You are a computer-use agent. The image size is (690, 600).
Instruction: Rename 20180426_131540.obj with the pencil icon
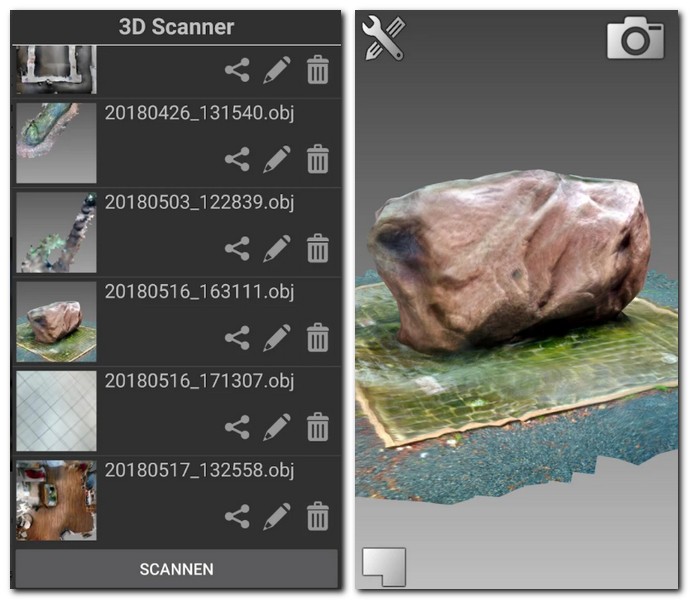pyautogui.click(x=277, y=159)
